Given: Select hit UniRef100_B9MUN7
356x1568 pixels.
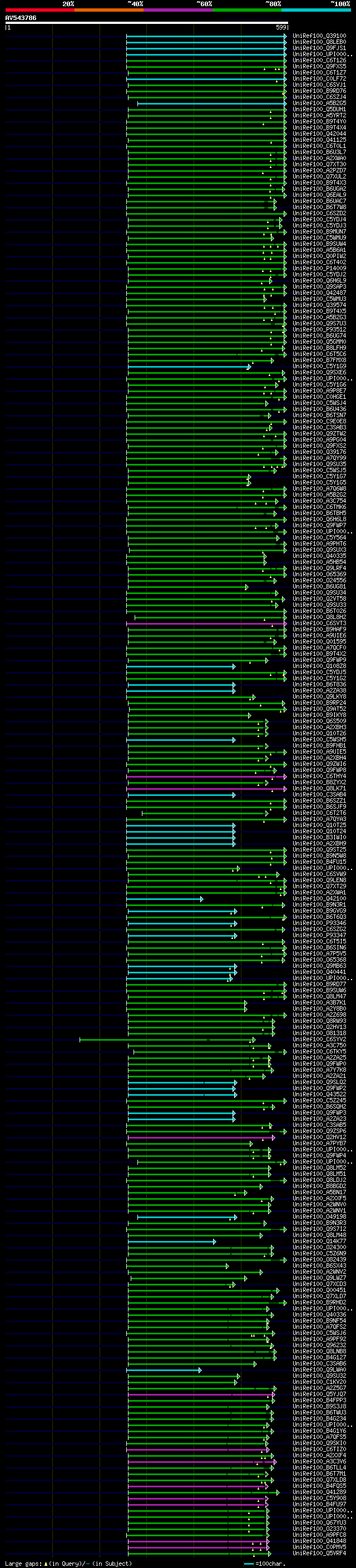Looking at the screenshot, I should tap(319, 232).
